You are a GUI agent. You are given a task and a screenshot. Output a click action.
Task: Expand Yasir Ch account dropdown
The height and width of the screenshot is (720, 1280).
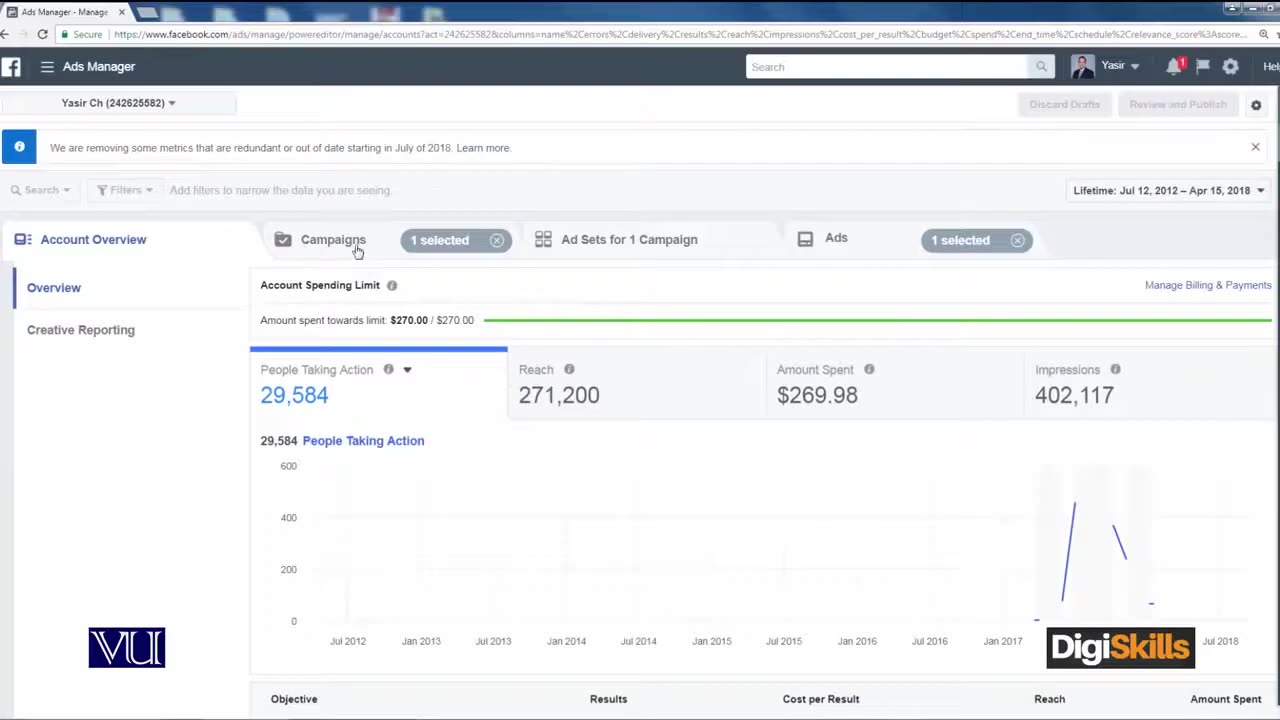point(118,103)
